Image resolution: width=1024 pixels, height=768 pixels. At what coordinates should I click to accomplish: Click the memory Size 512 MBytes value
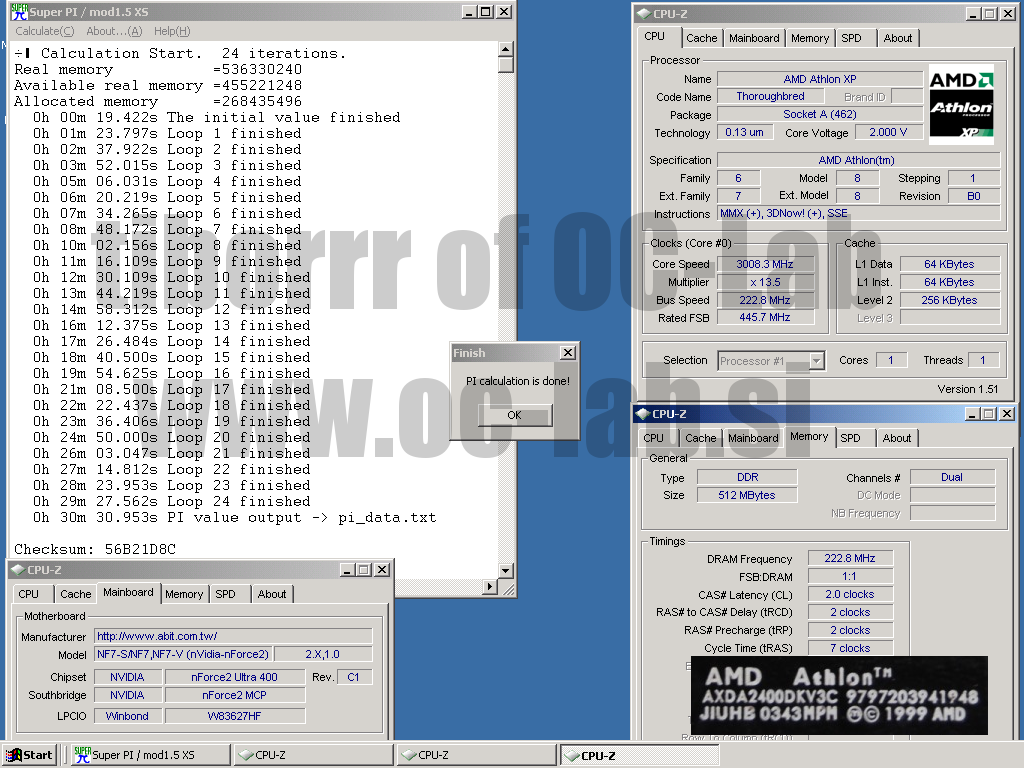click(x=747, y=495)
